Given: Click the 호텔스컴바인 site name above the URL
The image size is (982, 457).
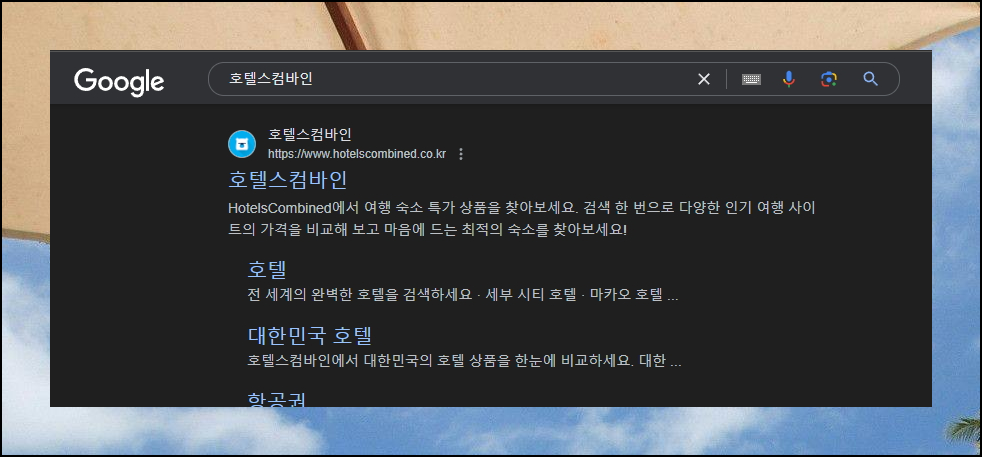Looking at the screenshot, I should (x=309, y=135).
